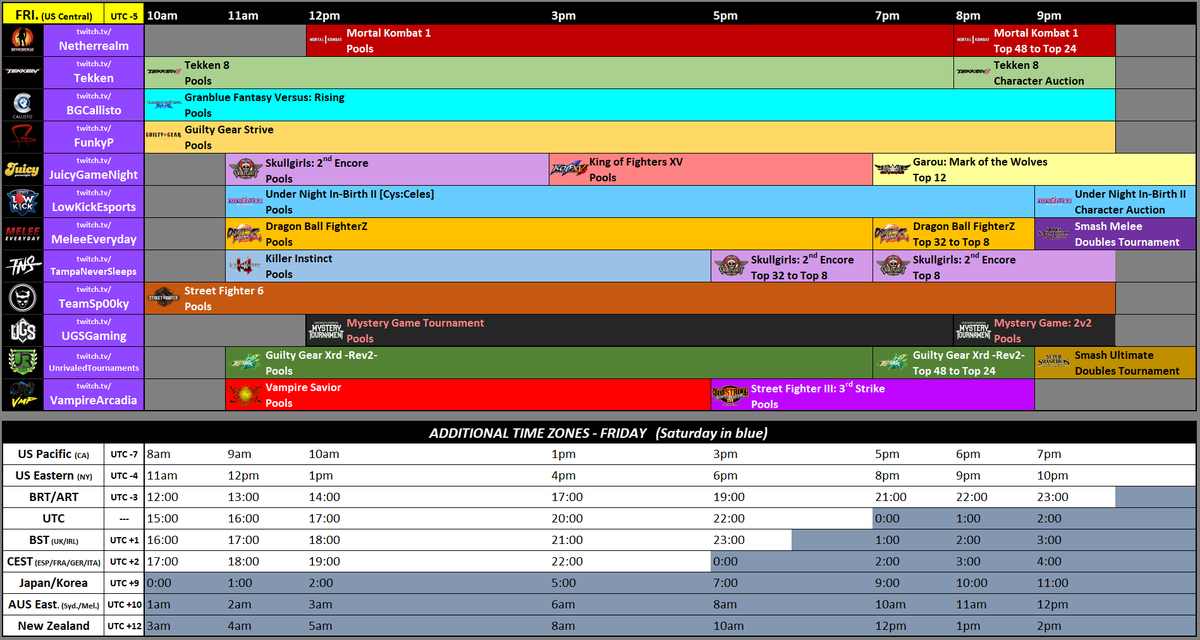
Task: Click the 'CEST (ESP/FRA/GER/ITA)' row label
Action: (53, 561)
